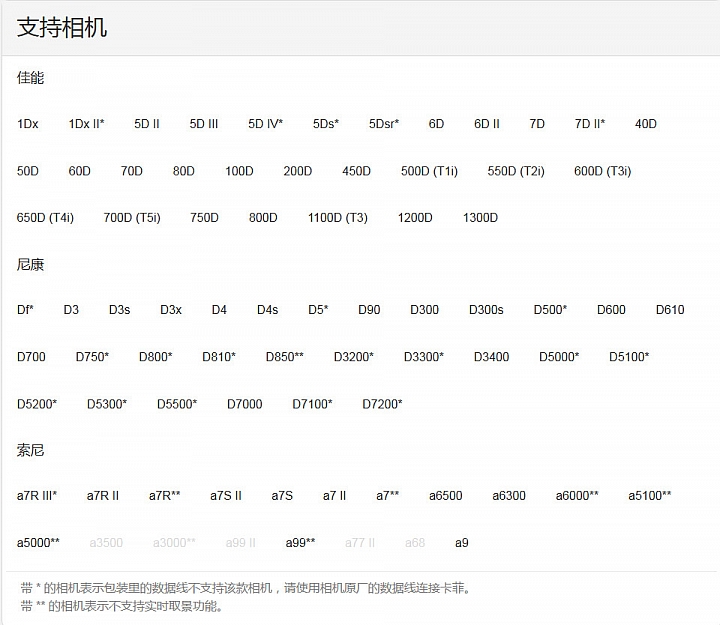Select the D4s camera
Image resolution: width=720 pixels, height=625 pixels.
pyautogui.click(x=268, y=310)
